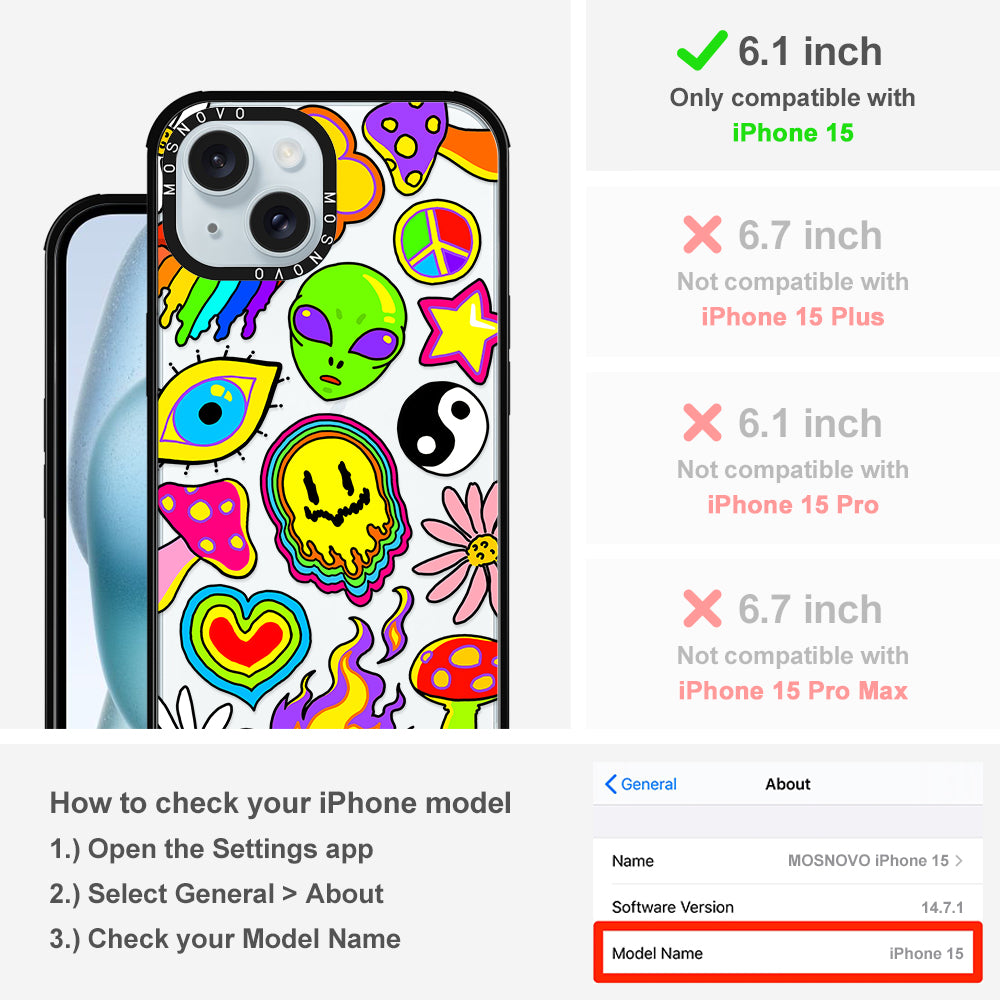The width and height of the screenshot is (1000, 1000).
Task: Select the Software Version row
Action: click(788, 907)
